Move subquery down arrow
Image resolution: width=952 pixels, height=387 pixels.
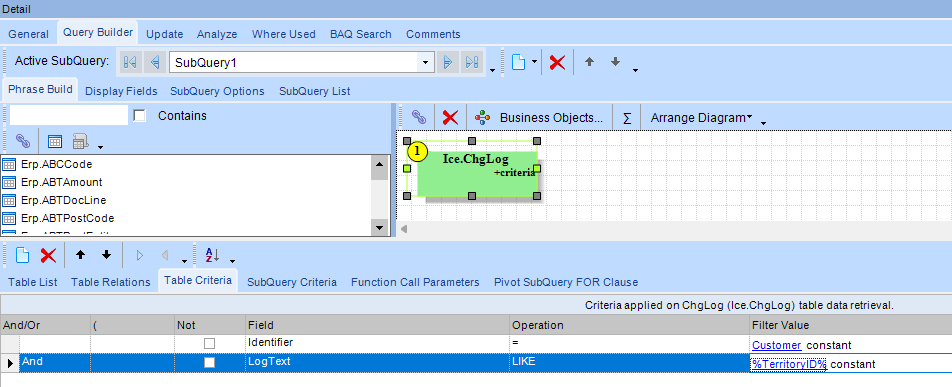(615, 62)
